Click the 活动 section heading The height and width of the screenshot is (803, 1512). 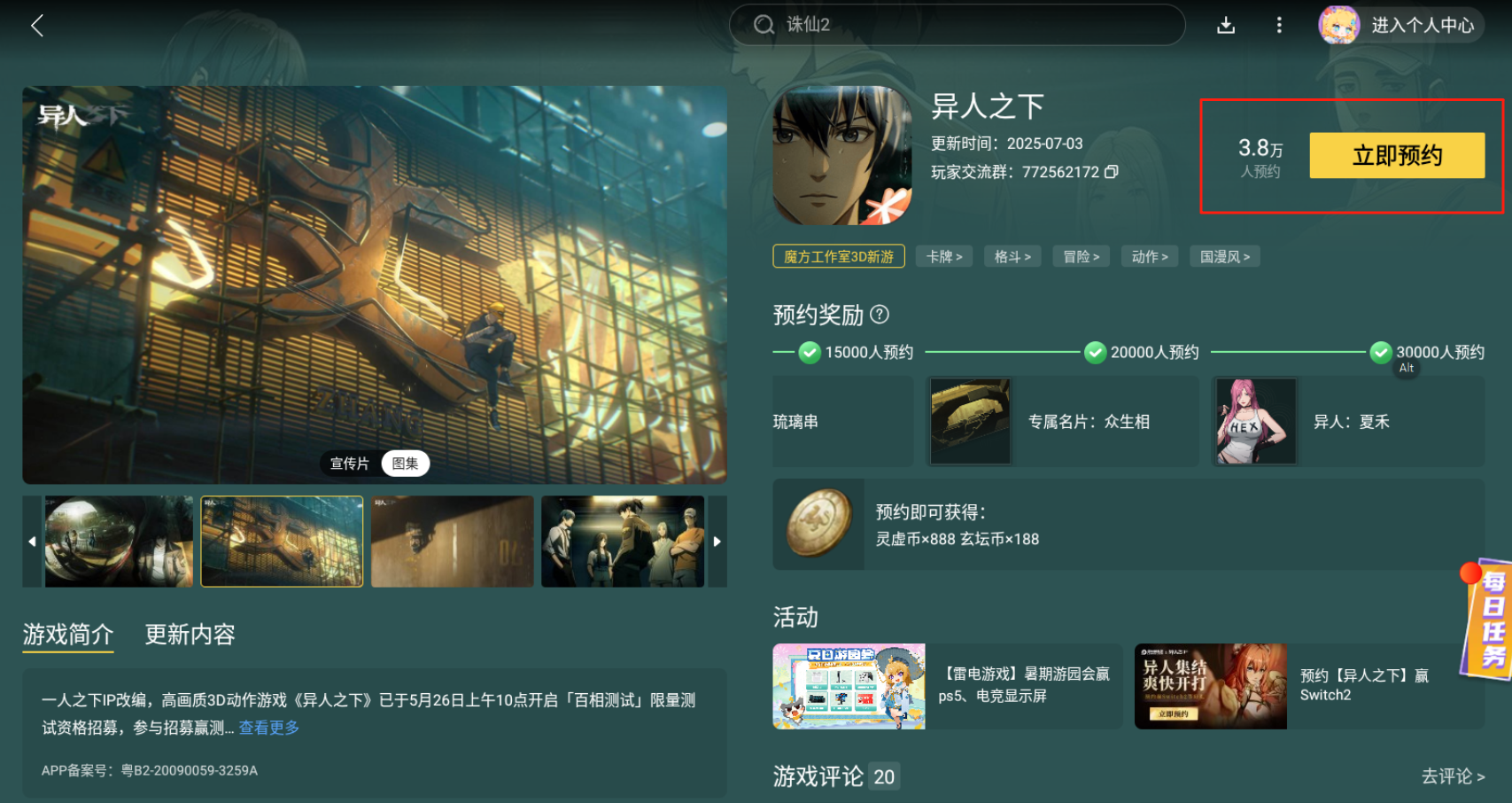click(x=795, y=617)
